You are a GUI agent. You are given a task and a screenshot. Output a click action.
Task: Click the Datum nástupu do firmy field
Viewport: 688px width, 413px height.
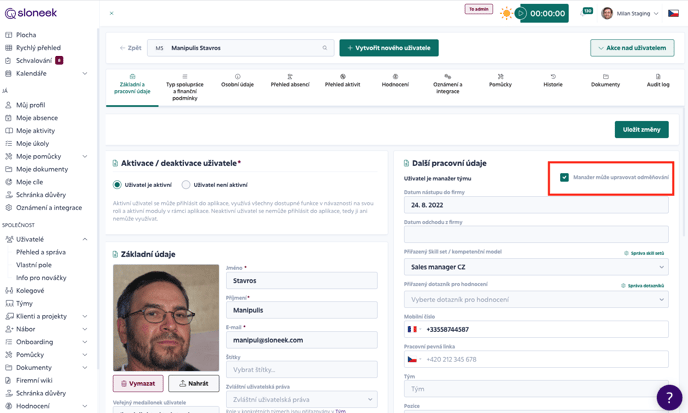click(536, 205)
